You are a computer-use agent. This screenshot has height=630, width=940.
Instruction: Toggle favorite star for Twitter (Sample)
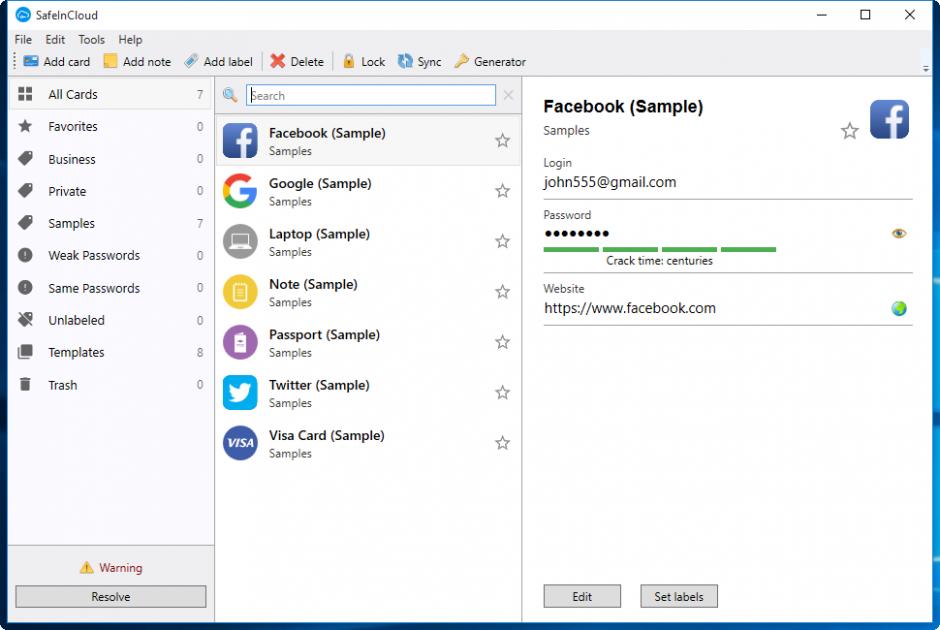pyautogui.click(x=503, y=393)
